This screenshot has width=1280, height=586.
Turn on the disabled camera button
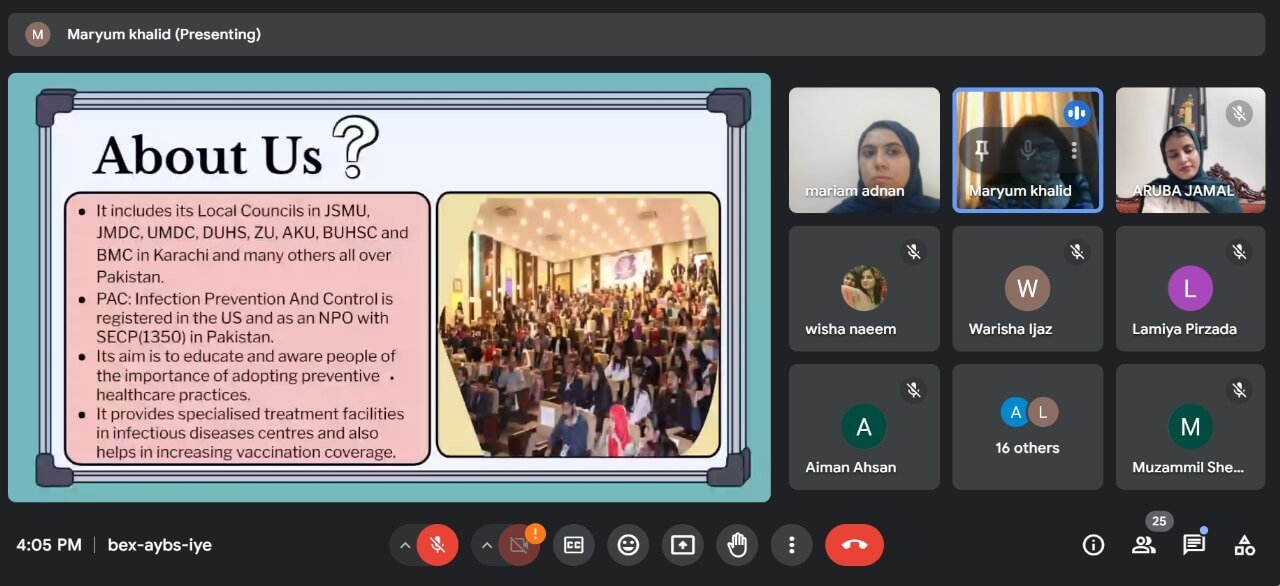[x=519, y=545]
